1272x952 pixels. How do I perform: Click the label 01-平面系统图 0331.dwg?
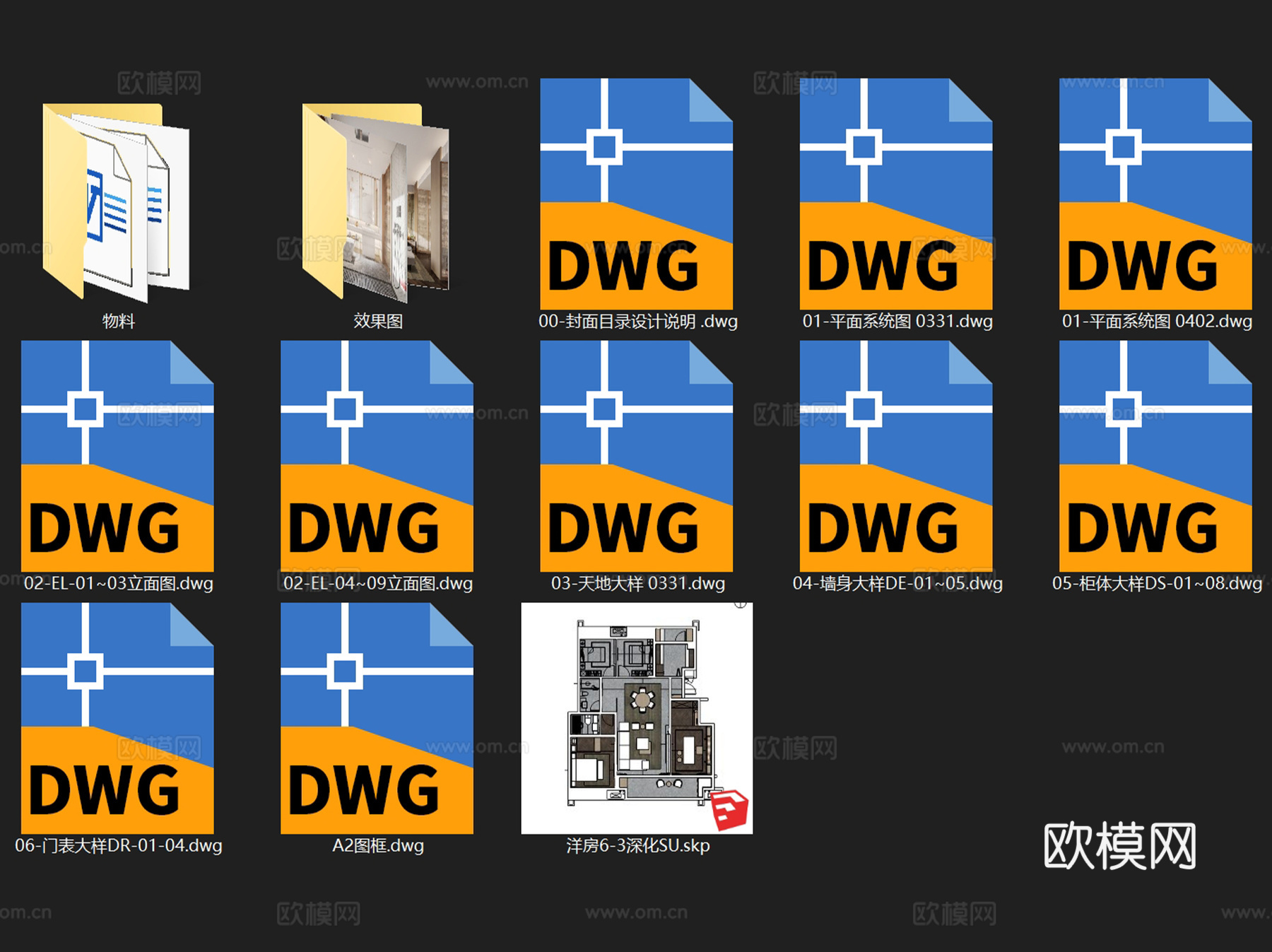click(x=897, y=322)
